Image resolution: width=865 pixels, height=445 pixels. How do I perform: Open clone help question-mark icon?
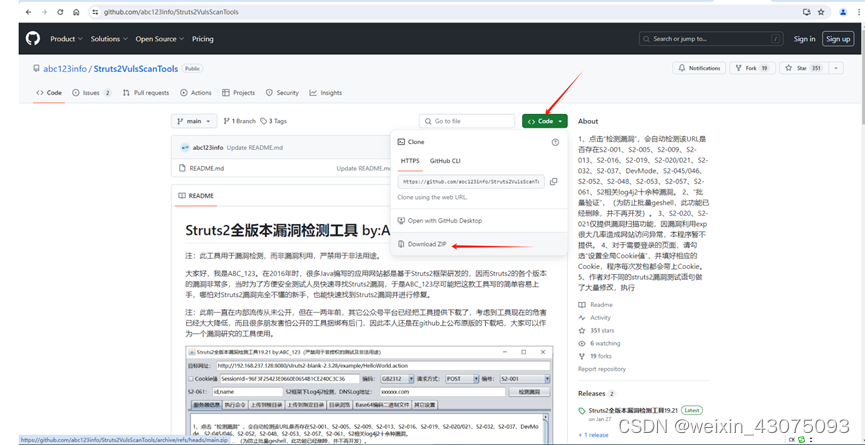point(555,142)
